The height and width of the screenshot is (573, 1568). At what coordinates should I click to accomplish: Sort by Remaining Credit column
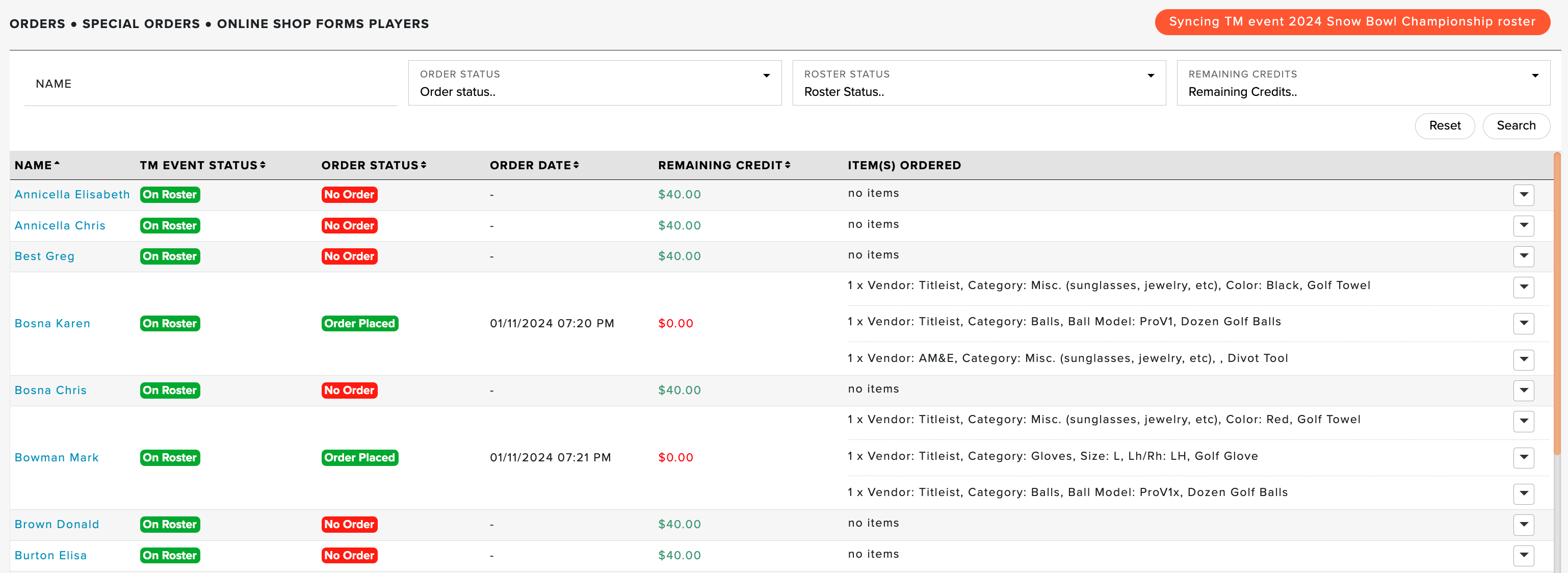click(x=724, y=165)
